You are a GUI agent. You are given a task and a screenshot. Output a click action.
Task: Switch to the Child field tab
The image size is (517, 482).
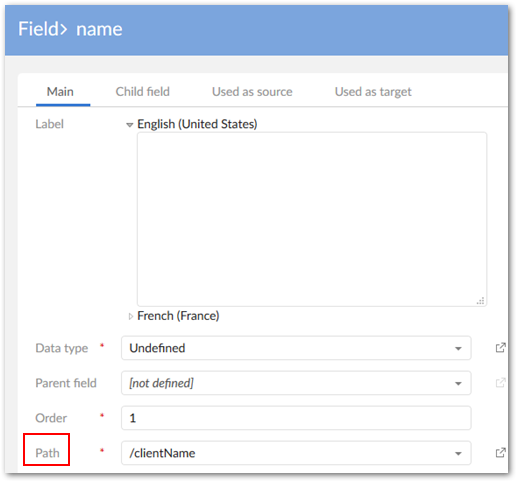point(143,92)
